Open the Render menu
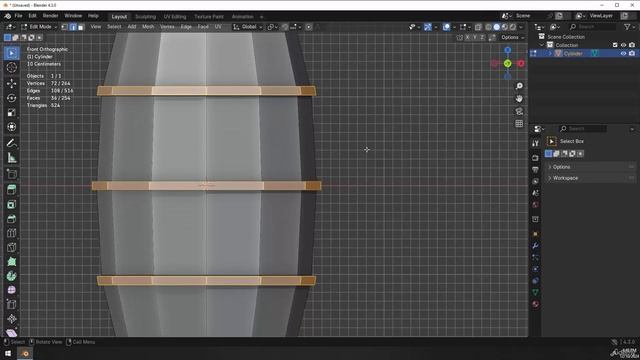The image size is (640, 360). click(51, 16)
